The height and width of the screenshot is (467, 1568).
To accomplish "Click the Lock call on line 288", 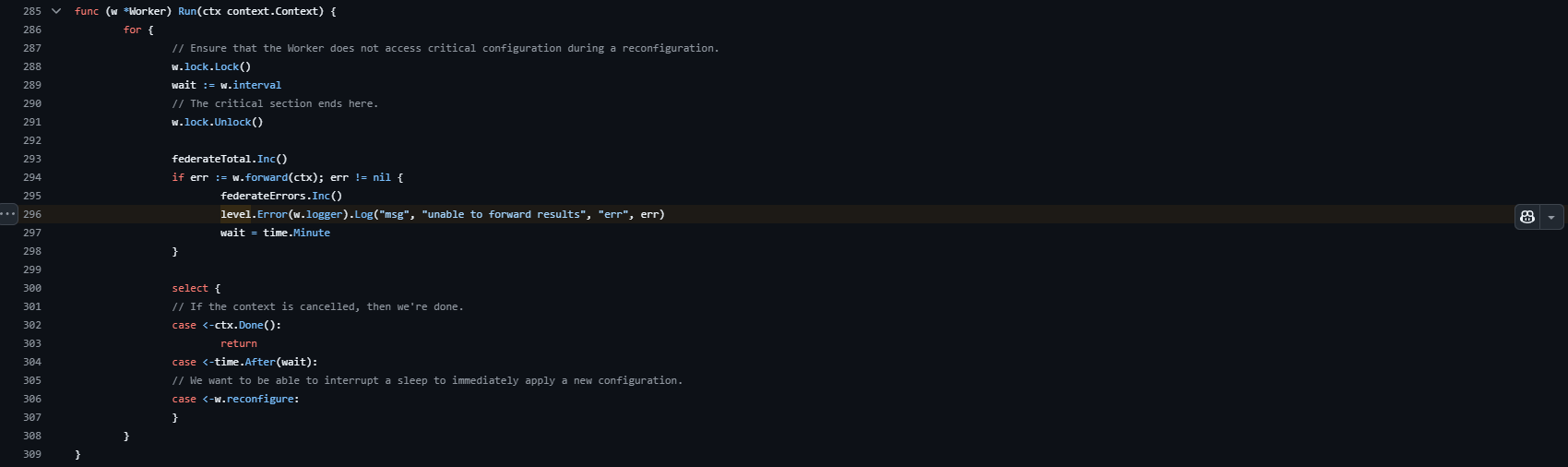I will click(227, 66).
